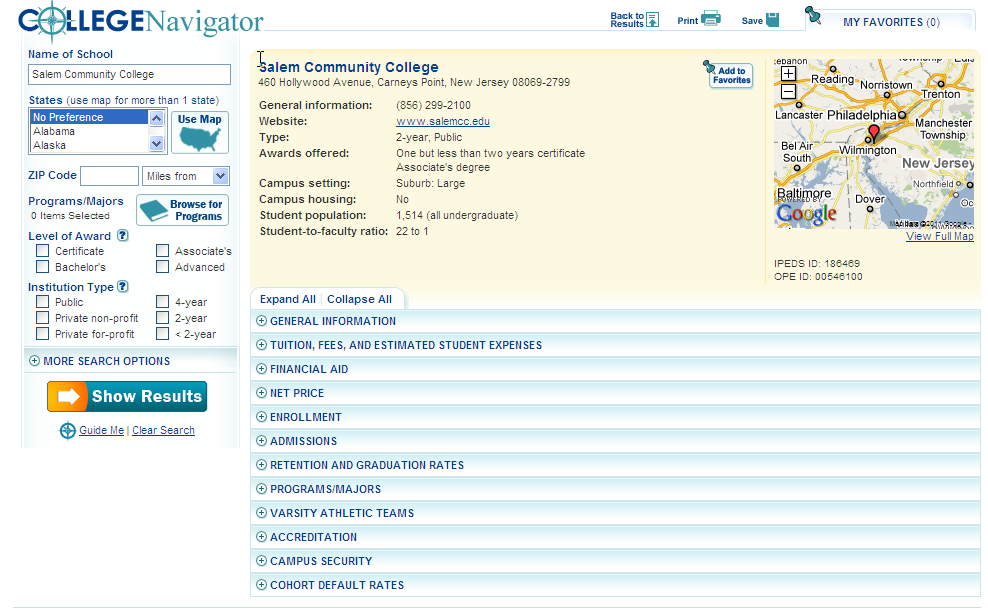Click the Use Map USA icon

tap(200, 132)
